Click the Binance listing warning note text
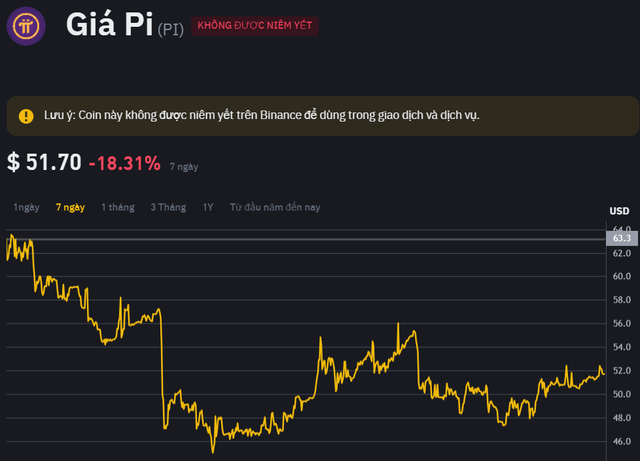The width and height of the screenshot is (640, 461). point(262,116)
